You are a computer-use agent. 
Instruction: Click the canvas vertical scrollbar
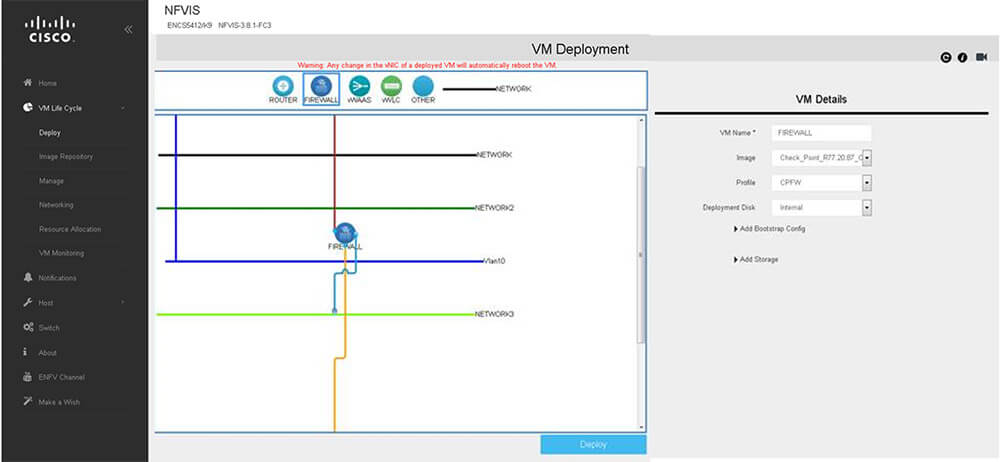[642, 255]
